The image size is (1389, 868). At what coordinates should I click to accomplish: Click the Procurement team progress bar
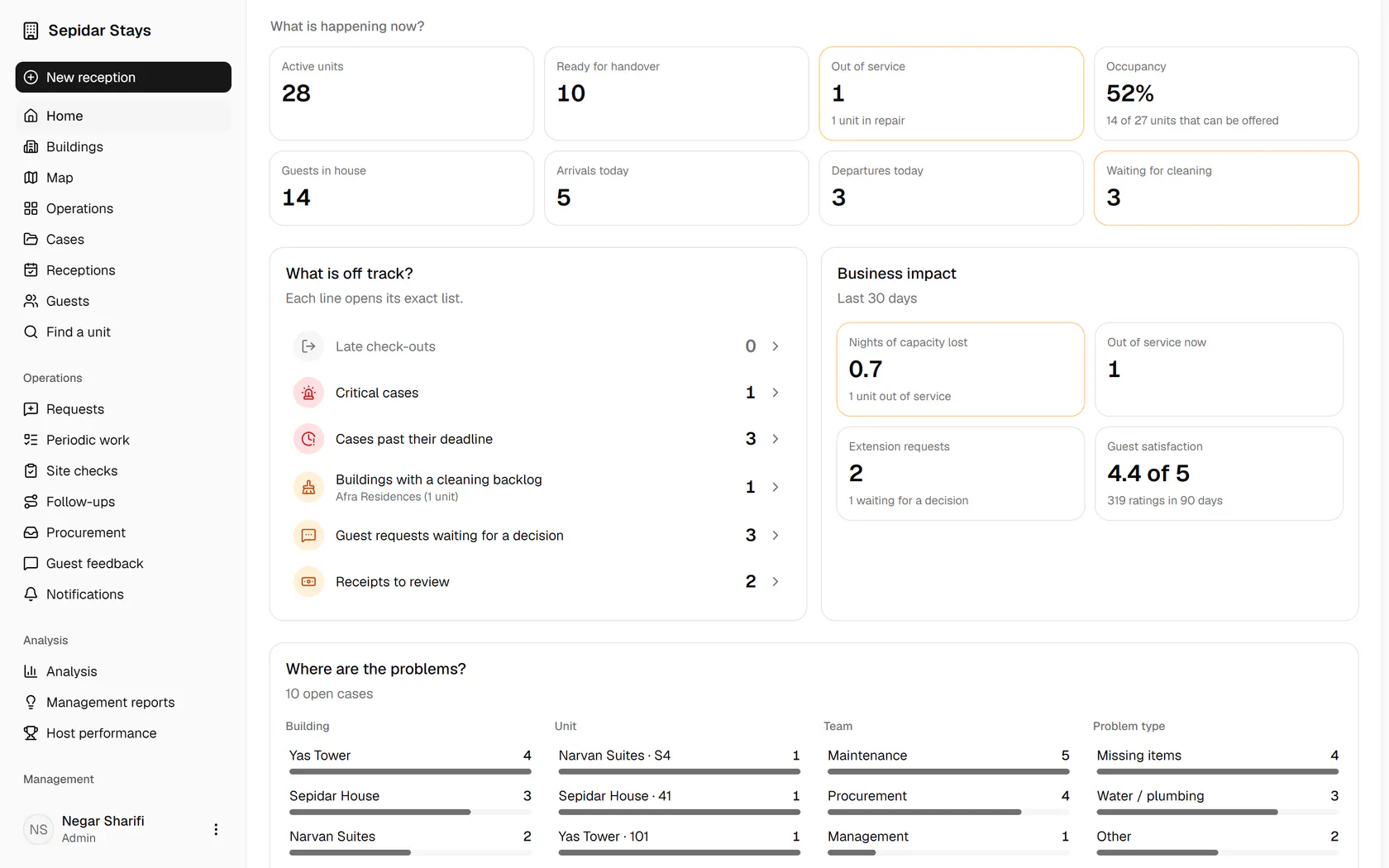(x=948, y=812)
